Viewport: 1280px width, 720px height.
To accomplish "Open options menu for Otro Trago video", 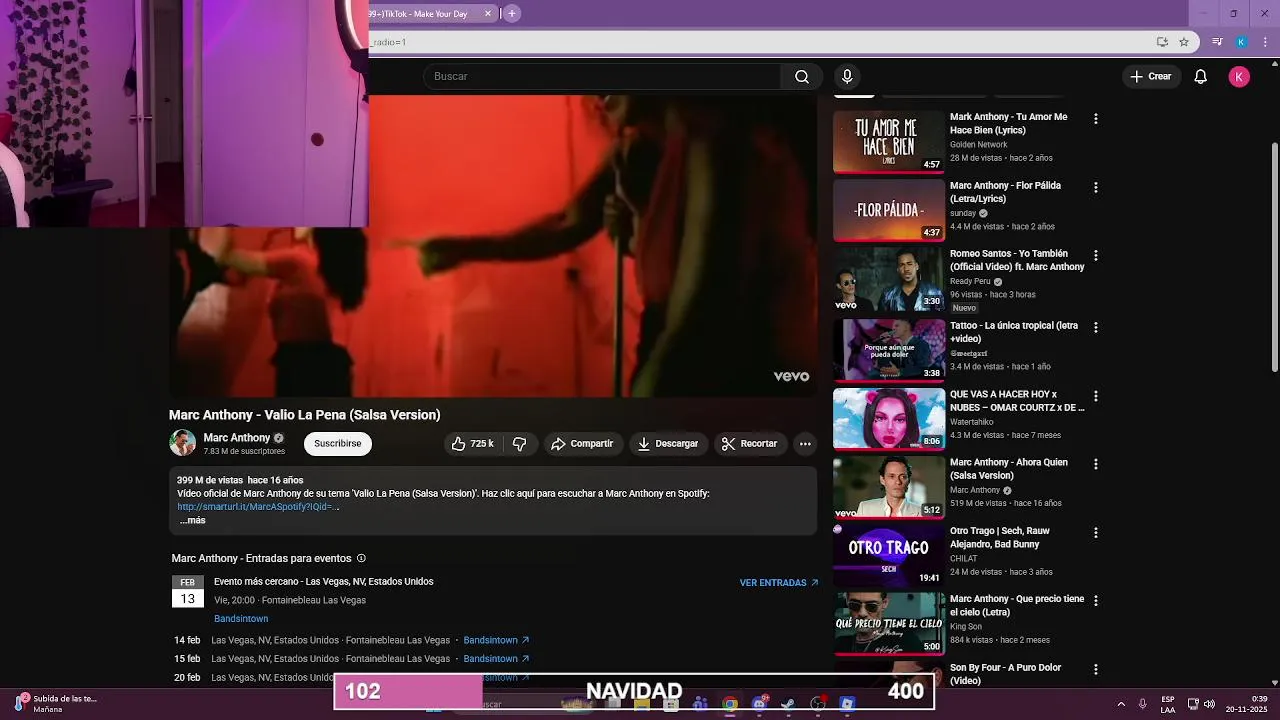I will click(1096, 533).
